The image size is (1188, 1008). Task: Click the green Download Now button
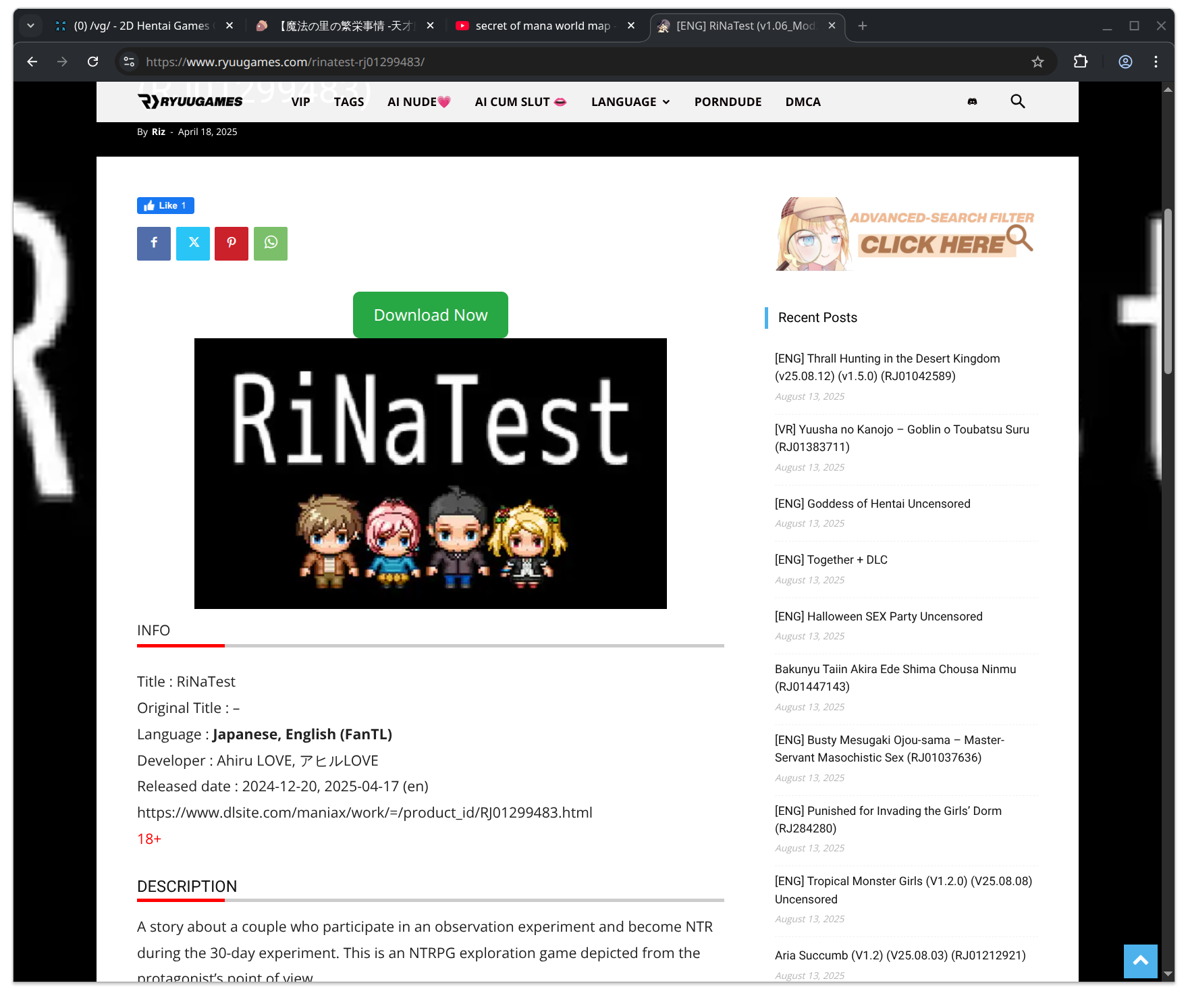pyautogui.click(x=431, y=315)
